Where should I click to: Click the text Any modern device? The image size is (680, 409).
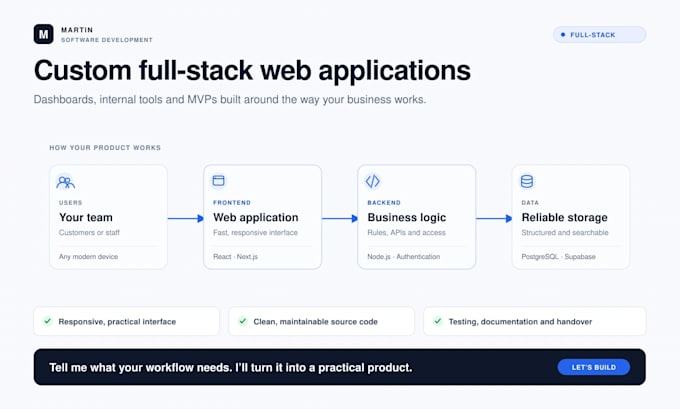point(88,256)
